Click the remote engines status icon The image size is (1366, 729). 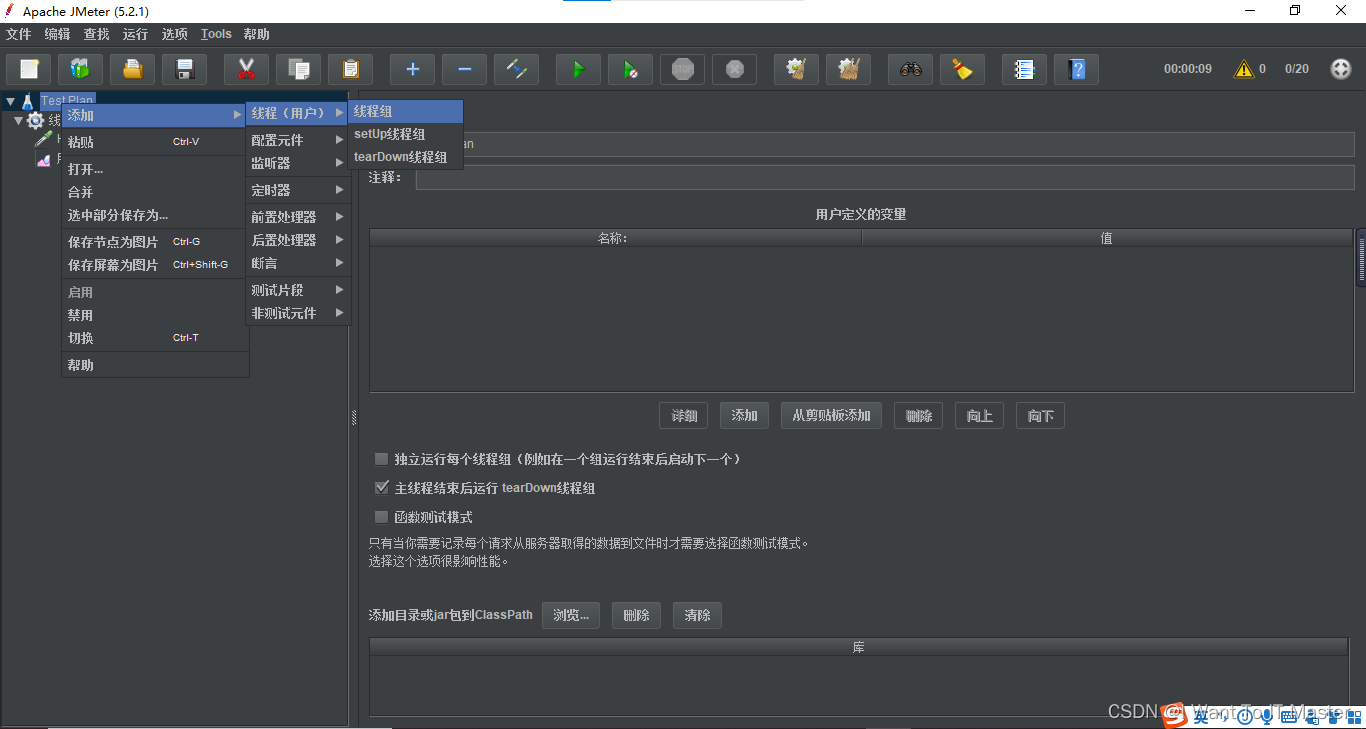point(1341,69)
